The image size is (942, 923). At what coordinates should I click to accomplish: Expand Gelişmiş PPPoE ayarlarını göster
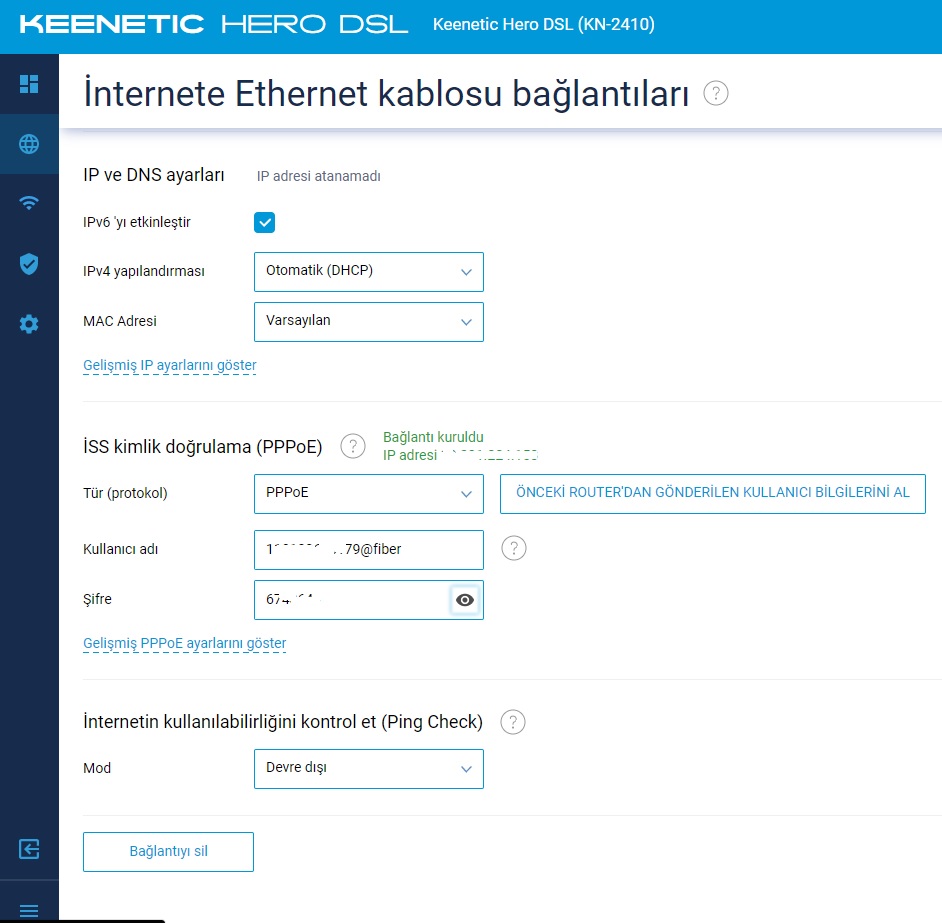click(x=184, y=644)
